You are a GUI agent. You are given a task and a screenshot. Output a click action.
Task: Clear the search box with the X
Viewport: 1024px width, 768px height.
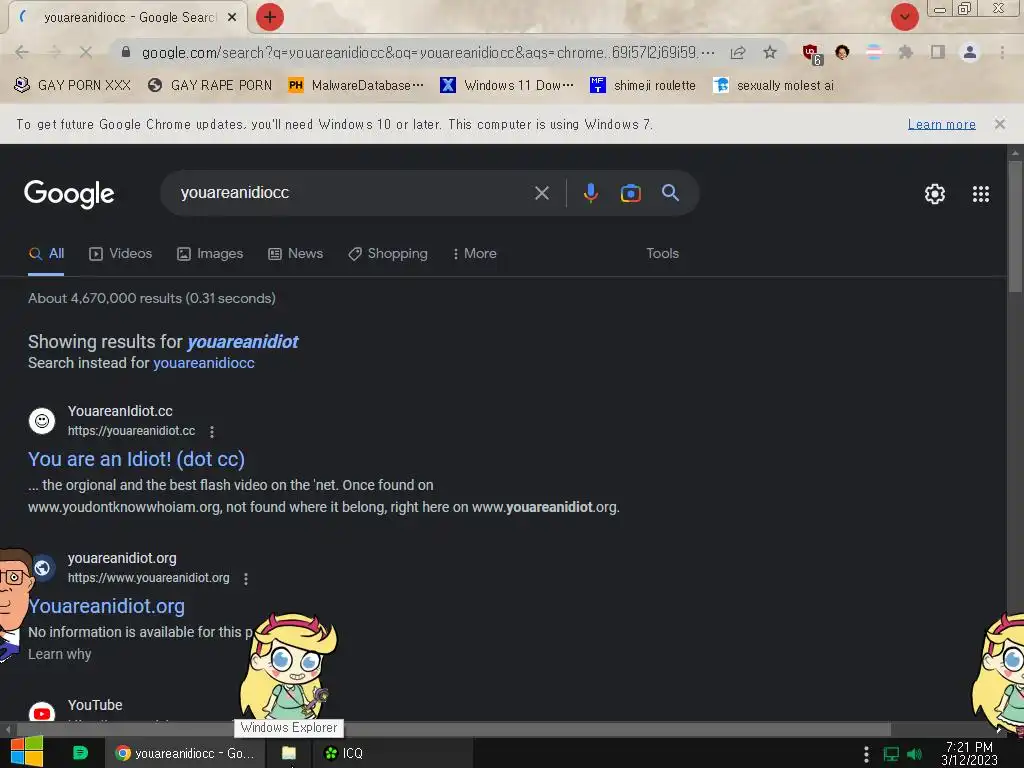pyautogui.click(x=541, y=193)
